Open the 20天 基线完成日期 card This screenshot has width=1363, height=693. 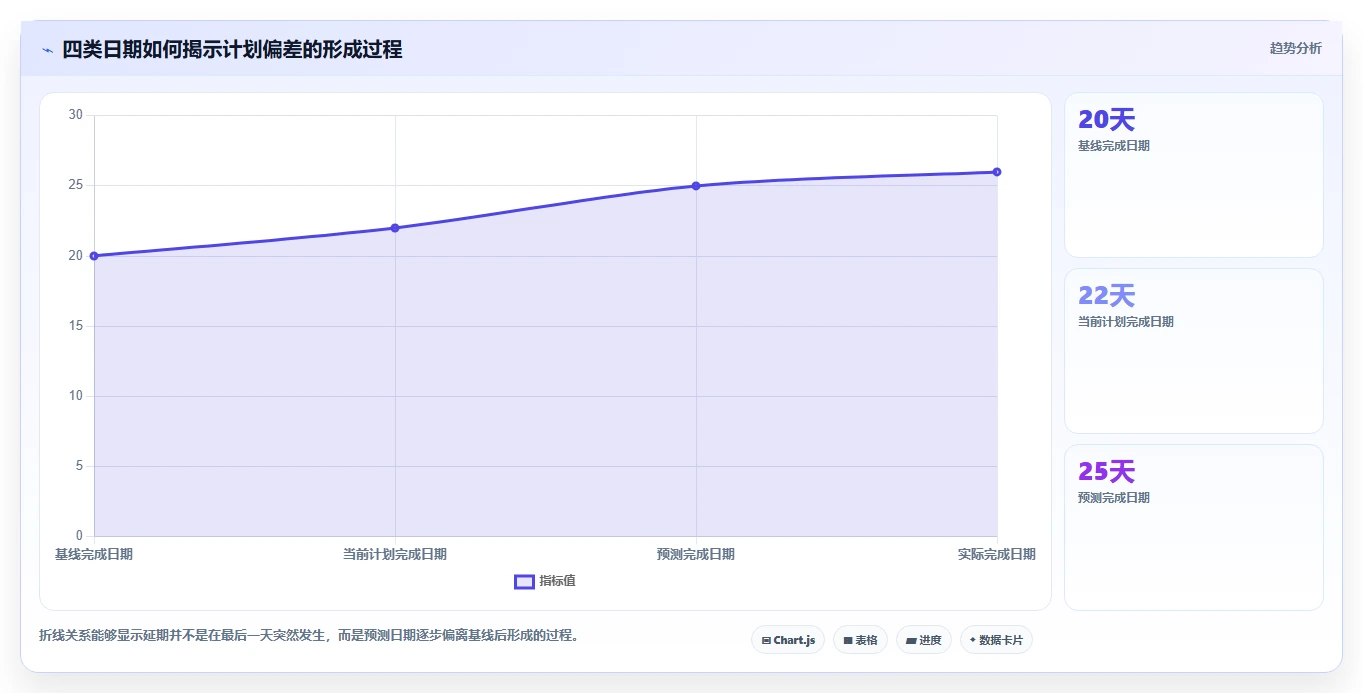1194,175
